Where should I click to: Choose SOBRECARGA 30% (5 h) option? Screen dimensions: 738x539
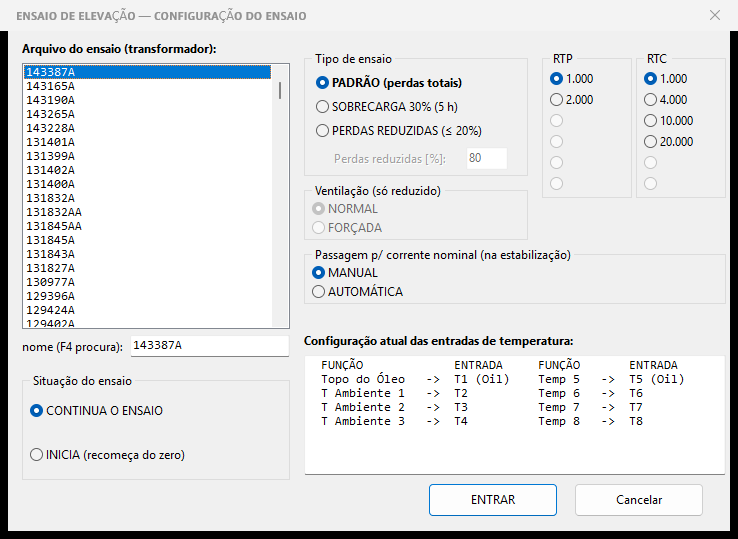(387, 107)
